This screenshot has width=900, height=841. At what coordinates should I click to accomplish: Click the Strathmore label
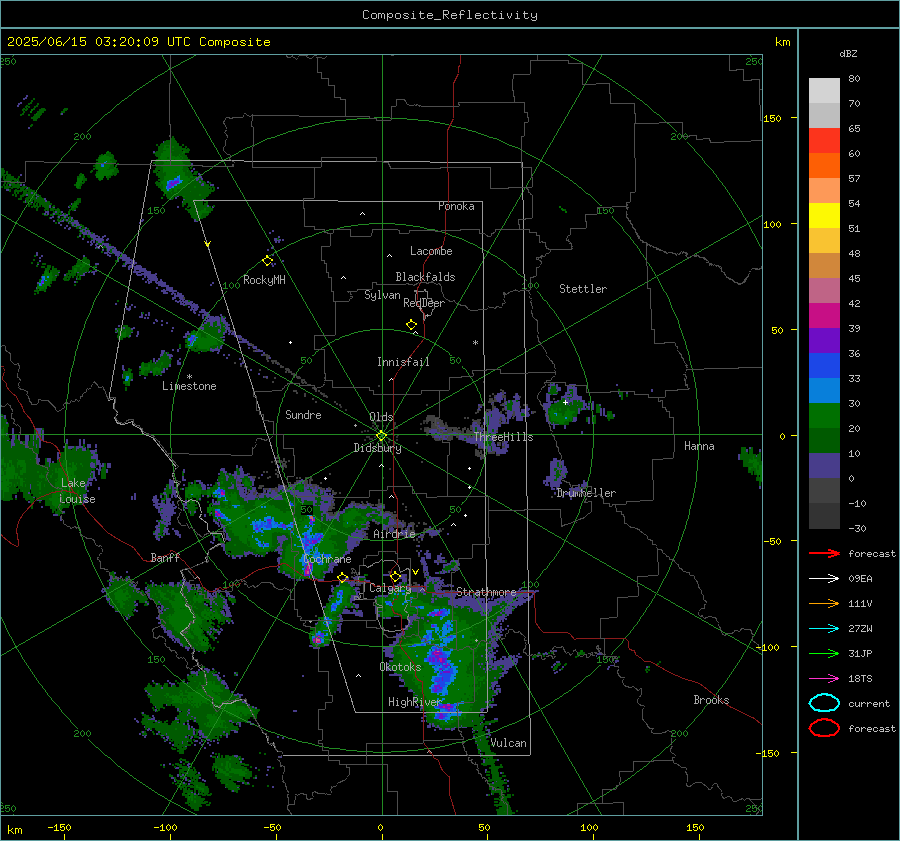[x=486, y=592]
